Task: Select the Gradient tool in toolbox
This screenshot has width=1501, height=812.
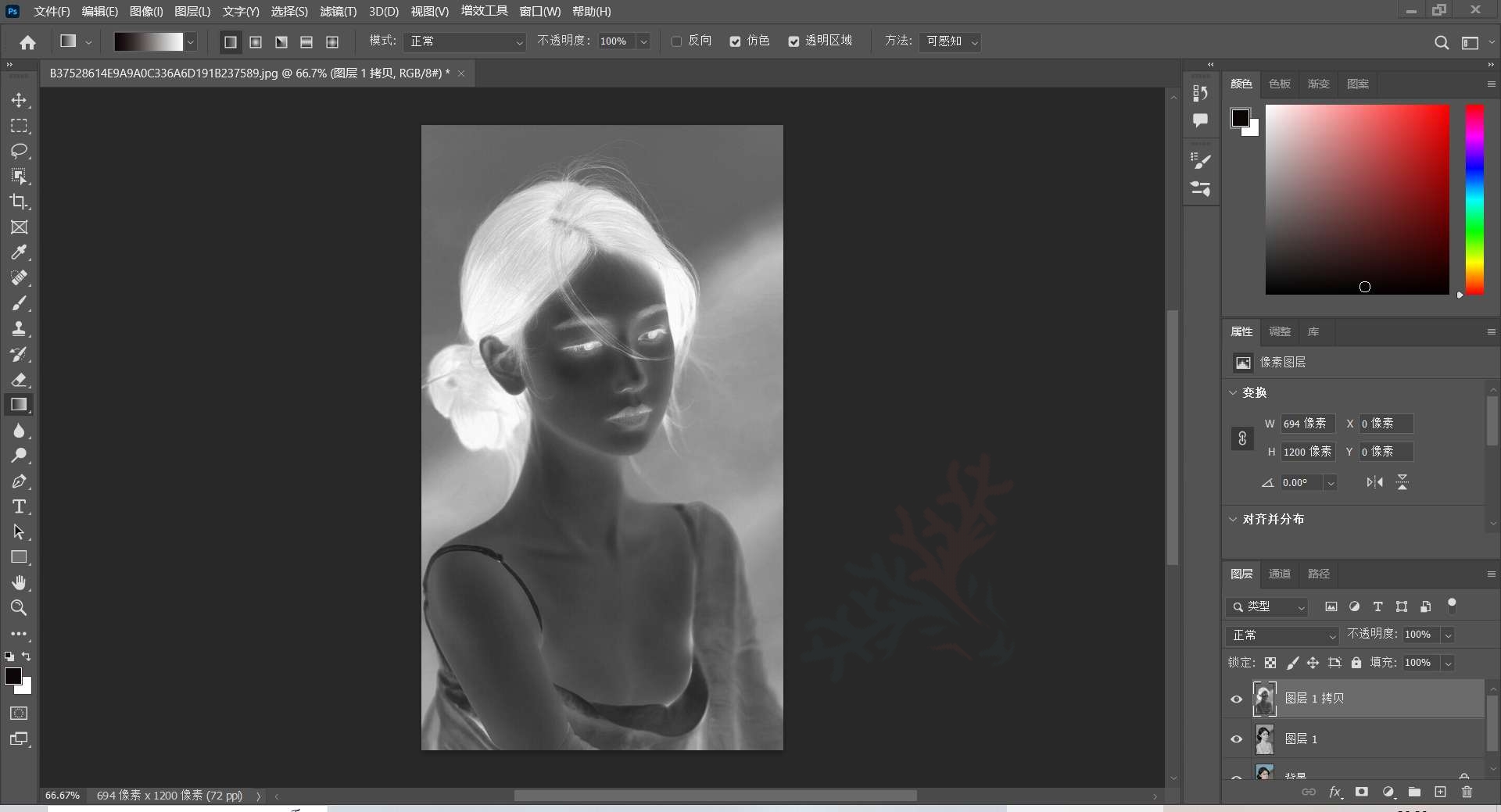Action: point(19,405)
